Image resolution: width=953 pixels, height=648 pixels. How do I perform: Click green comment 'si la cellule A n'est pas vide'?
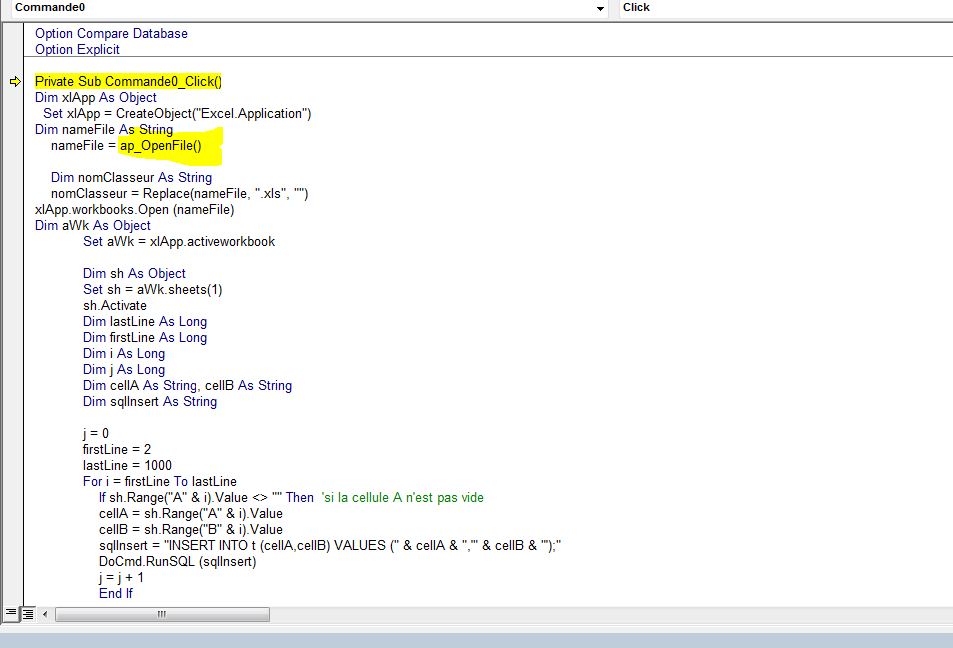[402, 497]
